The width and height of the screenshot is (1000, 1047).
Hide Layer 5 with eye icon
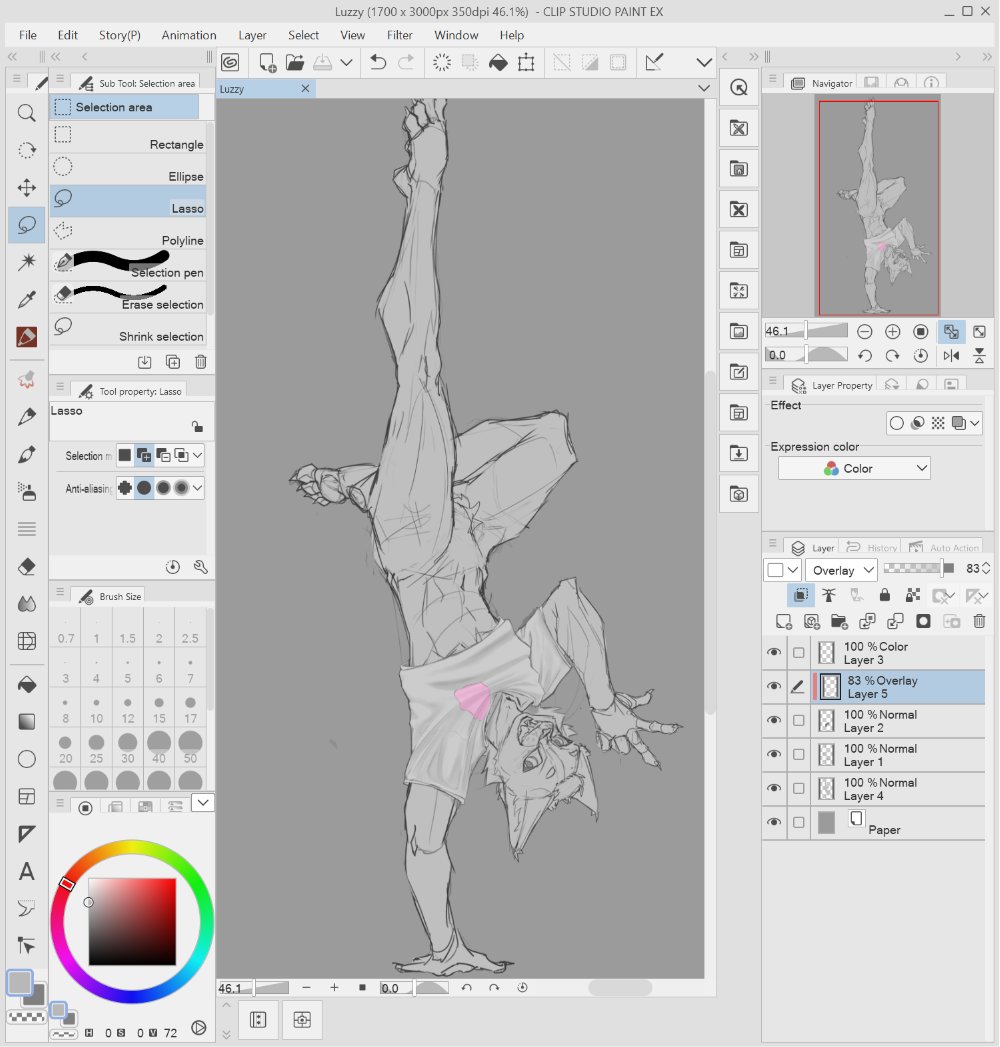[x=774, y=686]
